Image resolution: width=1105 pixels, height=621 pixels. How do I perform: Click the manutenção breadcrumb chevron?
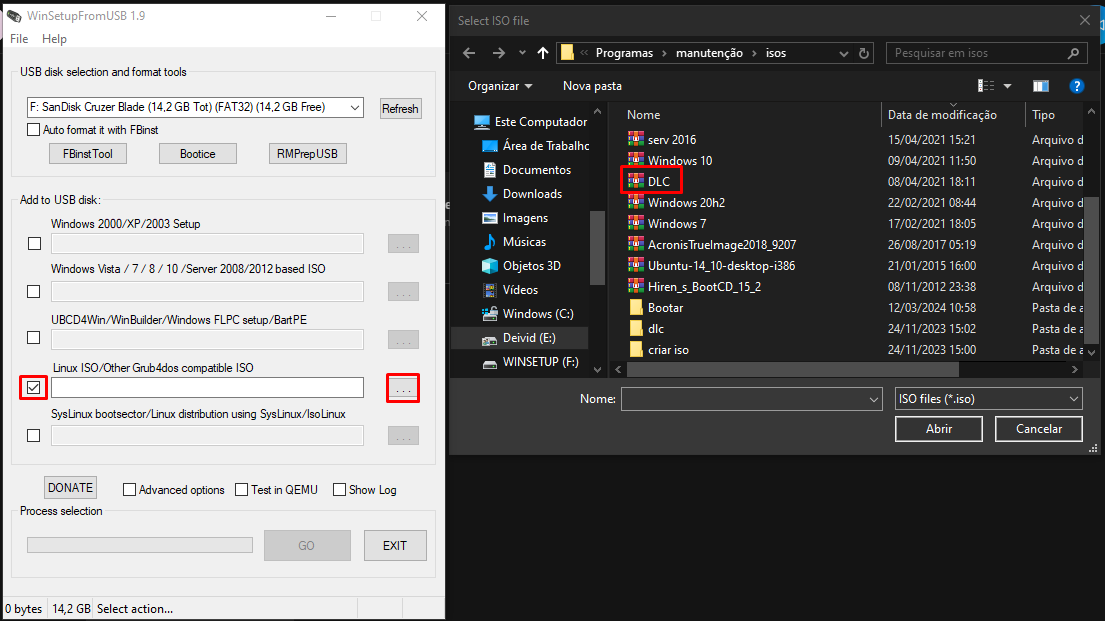click(x=754, y=53)
